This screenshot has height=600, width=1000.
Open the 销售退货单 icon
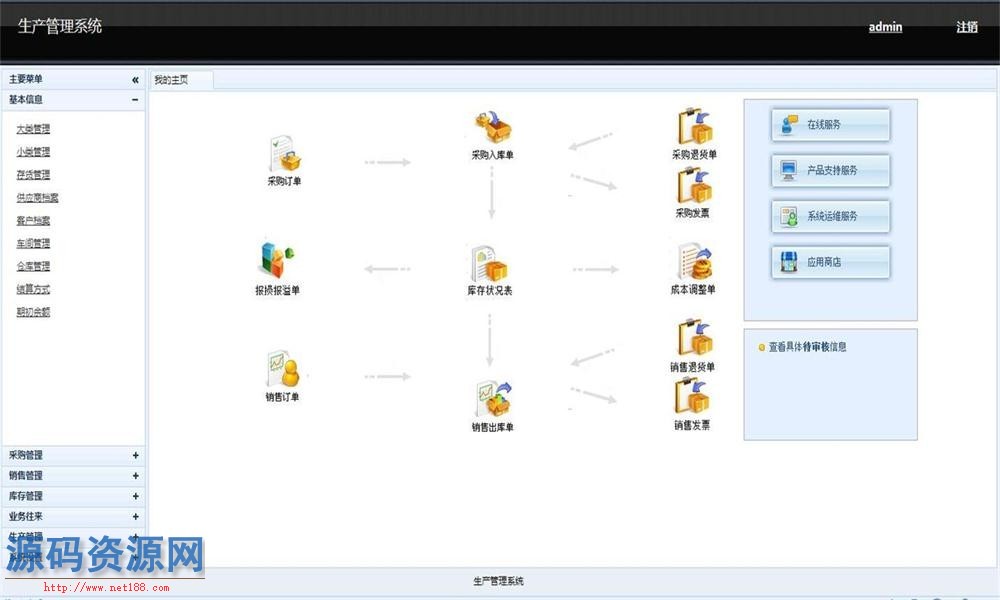pos(693,339)
